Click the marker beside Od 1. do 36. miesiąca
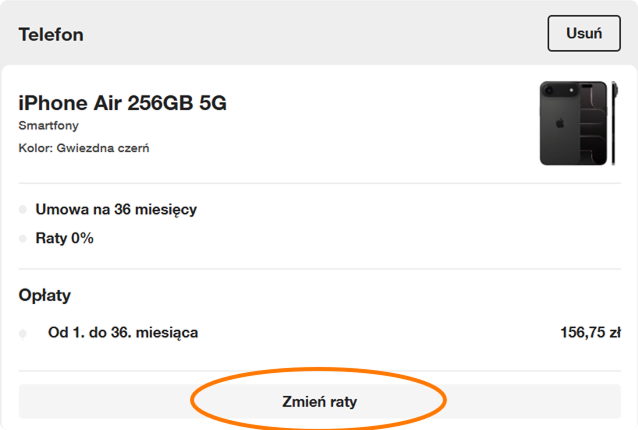Viewport: 638px width, 430px height. pos(23,333)
